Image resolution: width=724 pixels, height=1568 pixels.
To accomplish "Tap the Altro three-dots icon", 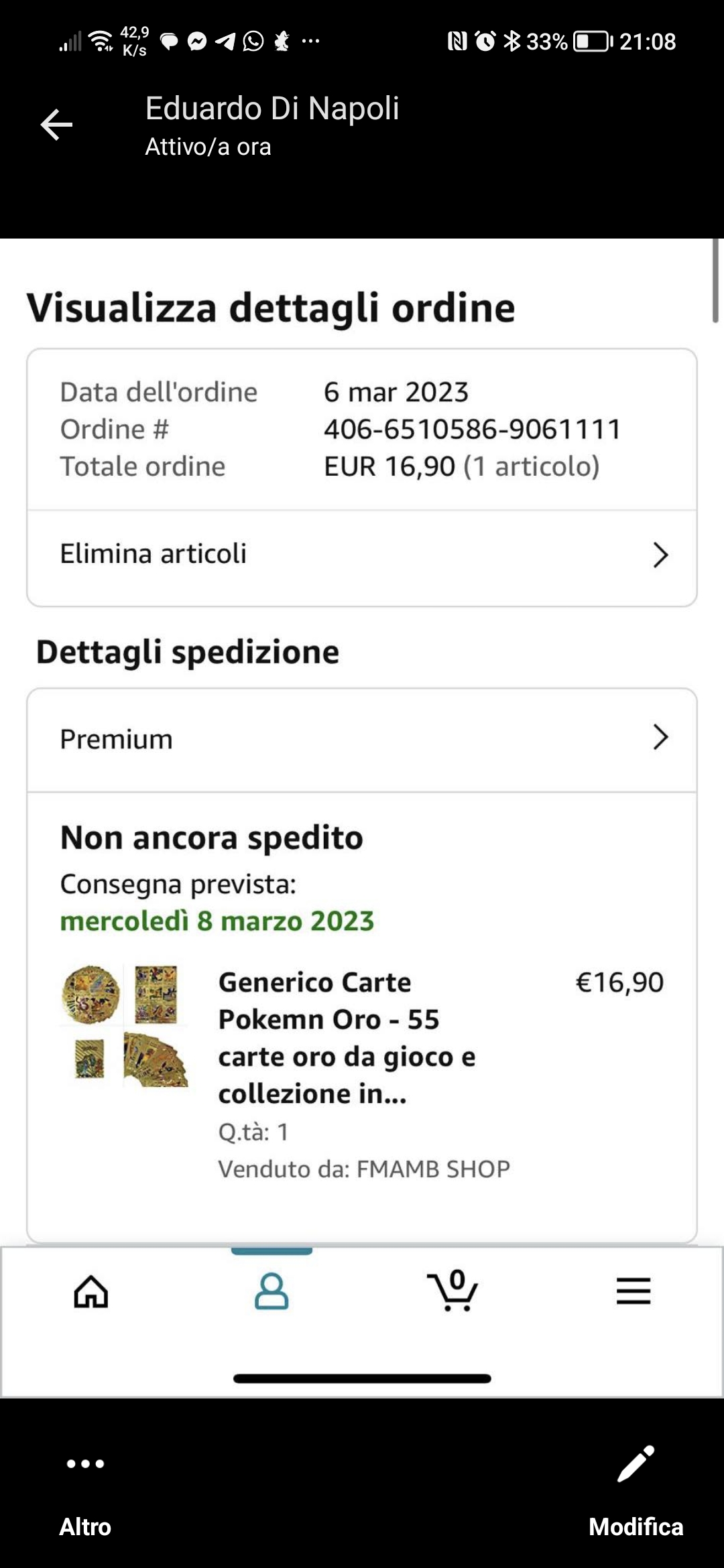I will coord(85,1465).
